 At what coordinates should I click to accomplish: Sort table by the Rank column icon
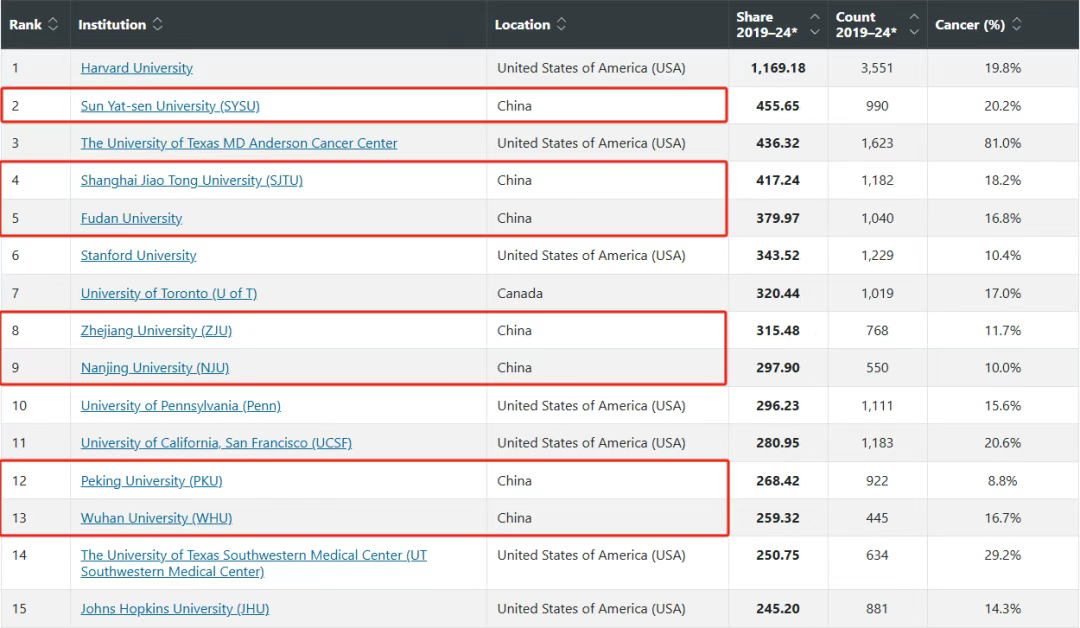tap(53, 25)
